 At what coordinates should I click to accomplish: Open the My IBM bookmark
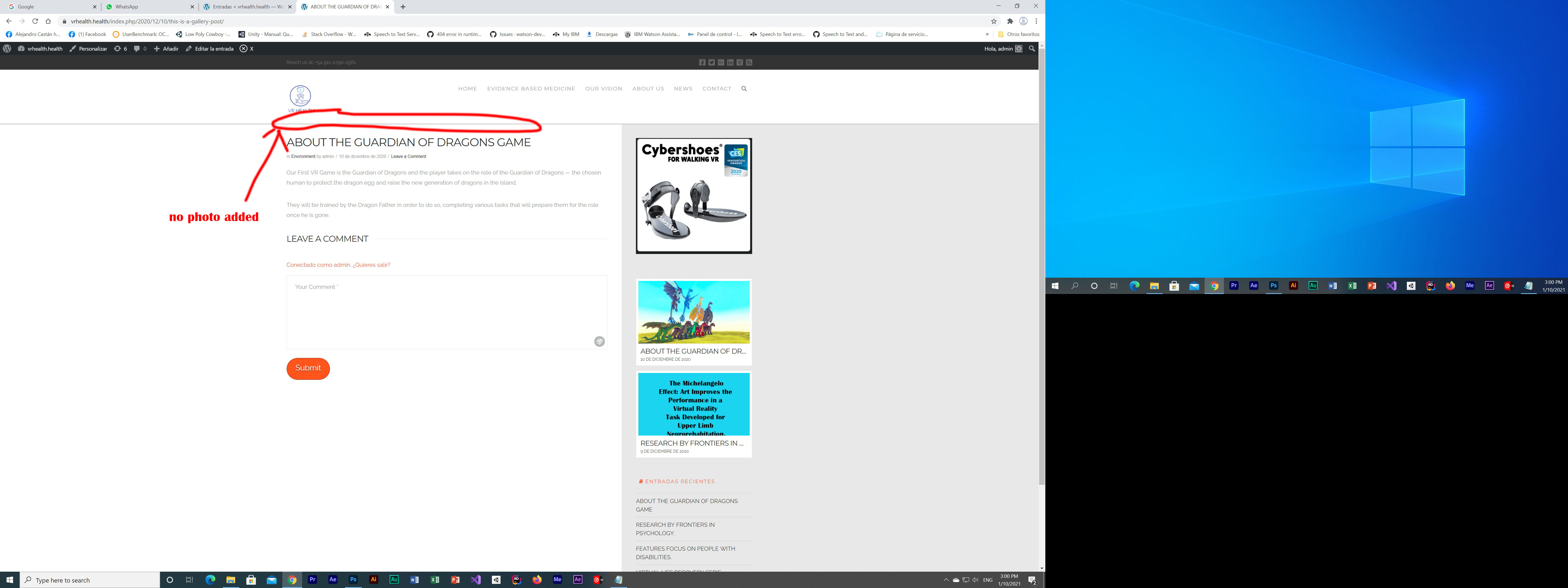[566, 35]
